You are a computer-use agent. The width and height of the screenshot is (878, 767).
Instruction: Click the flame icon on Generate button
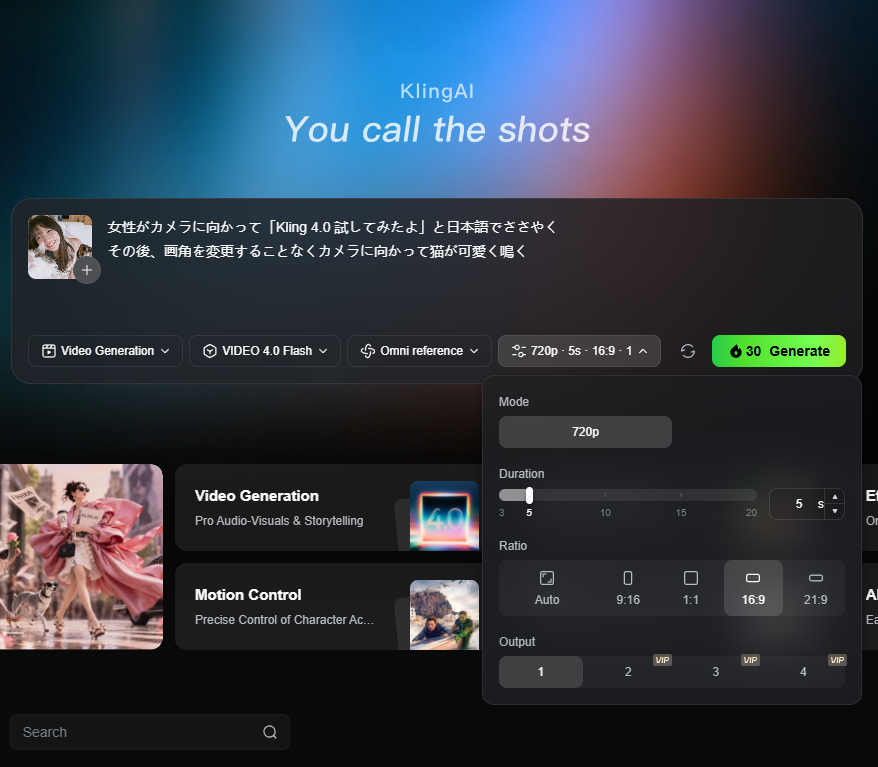(735, 351)
